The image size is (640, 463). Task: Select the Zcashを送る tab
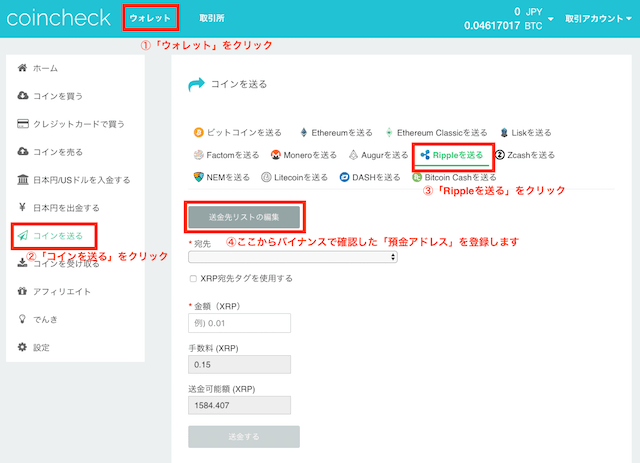[x=525, y=155]
